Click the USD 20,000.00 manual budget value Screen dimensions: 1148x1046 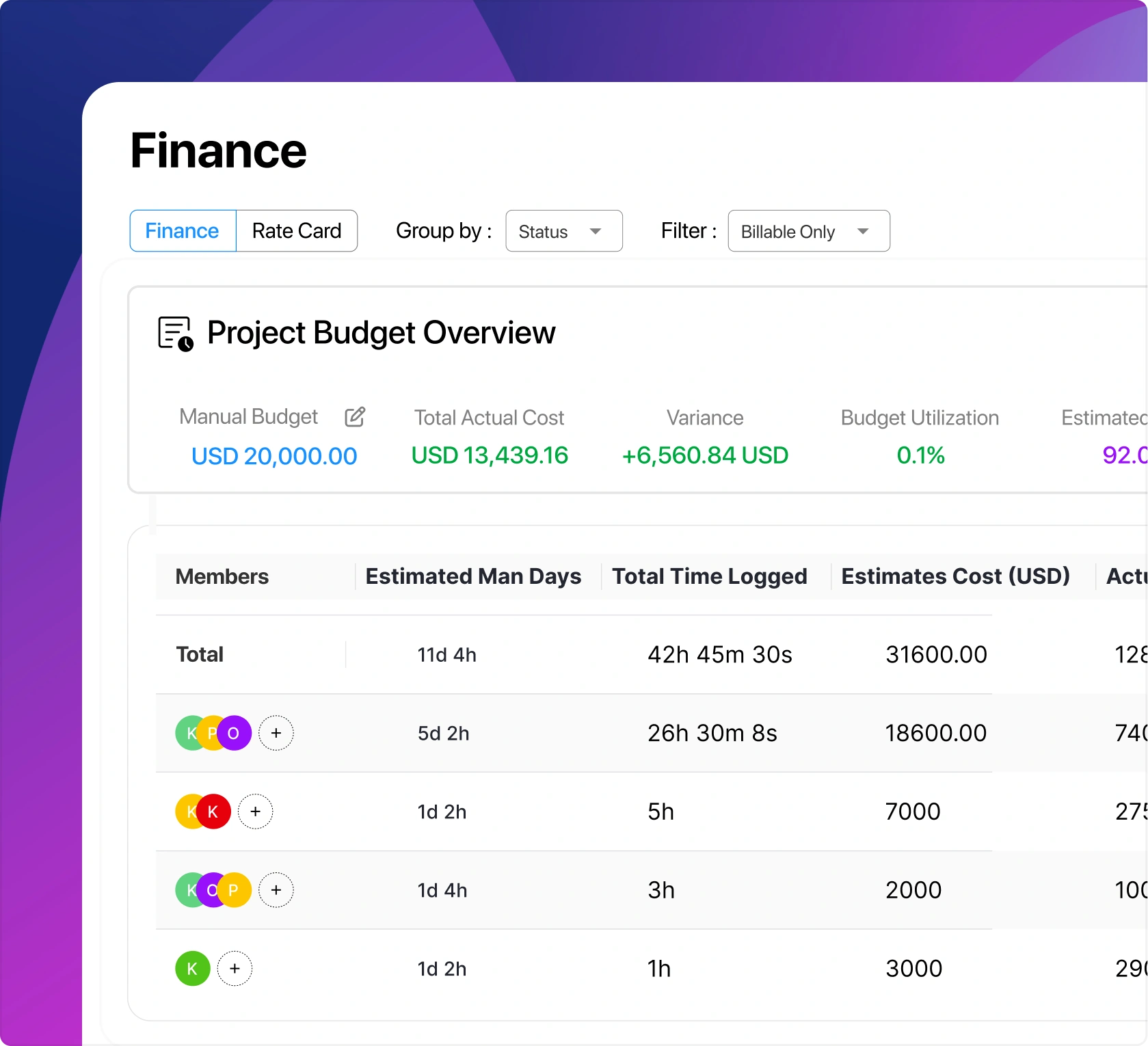(273, 456)
